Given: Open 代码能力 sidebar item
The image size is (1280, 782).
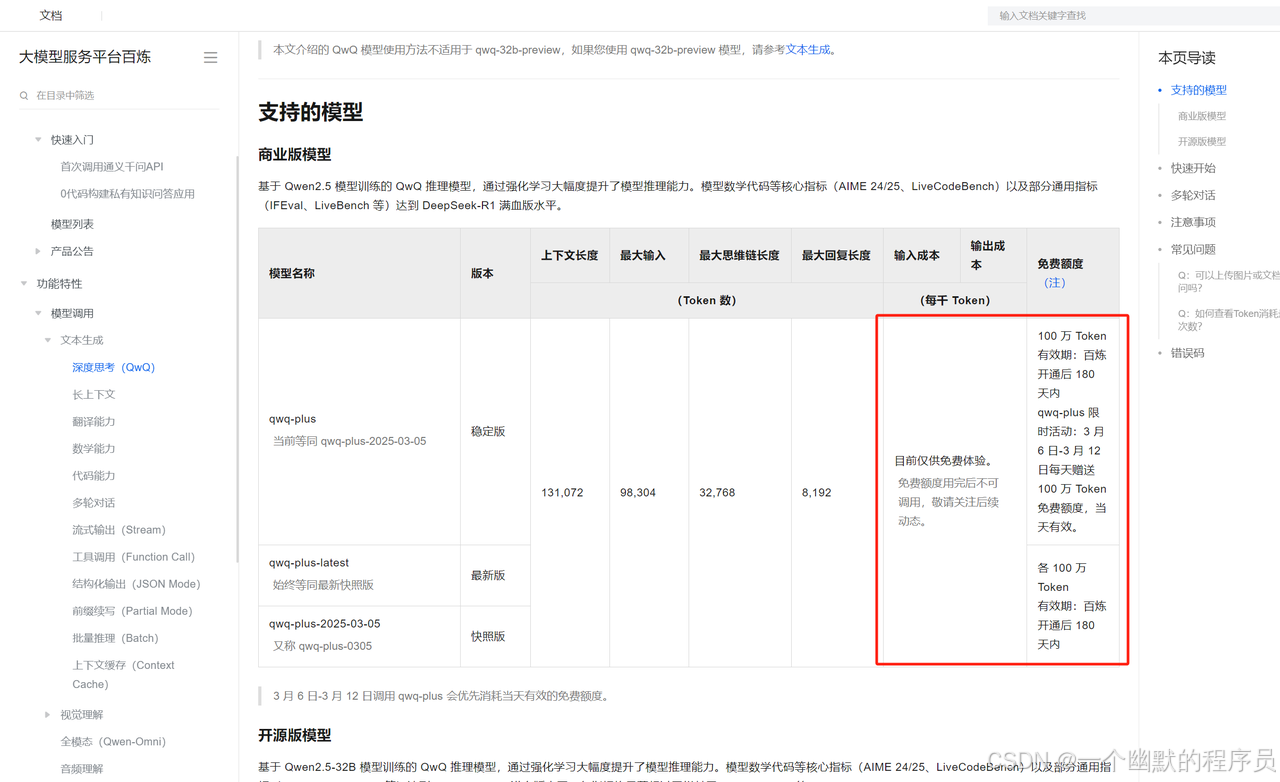Looking at the screenshot, I should point(94,476).
